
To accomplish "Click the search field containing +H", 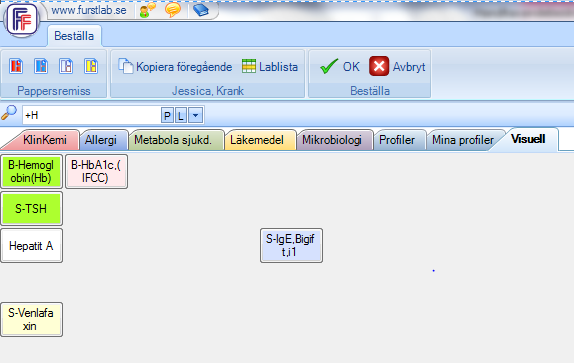I will [92, 116].
